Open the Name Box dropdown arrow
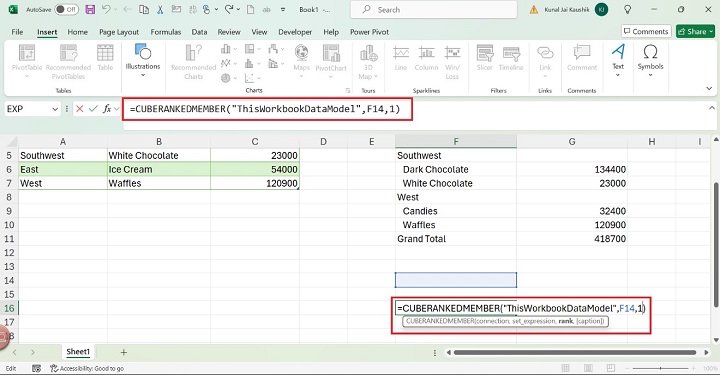Viewport: 720px width, 375px height. click(55, 109)
